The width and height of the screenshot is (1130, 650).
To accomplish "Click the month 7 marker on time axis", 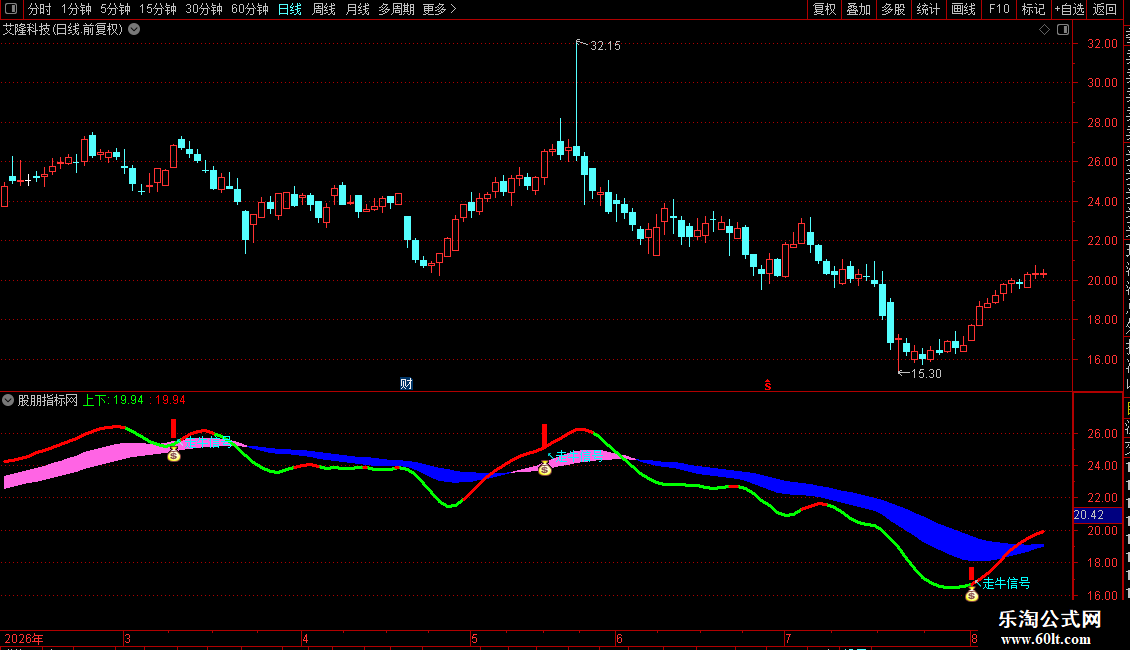I will [788, 638].
